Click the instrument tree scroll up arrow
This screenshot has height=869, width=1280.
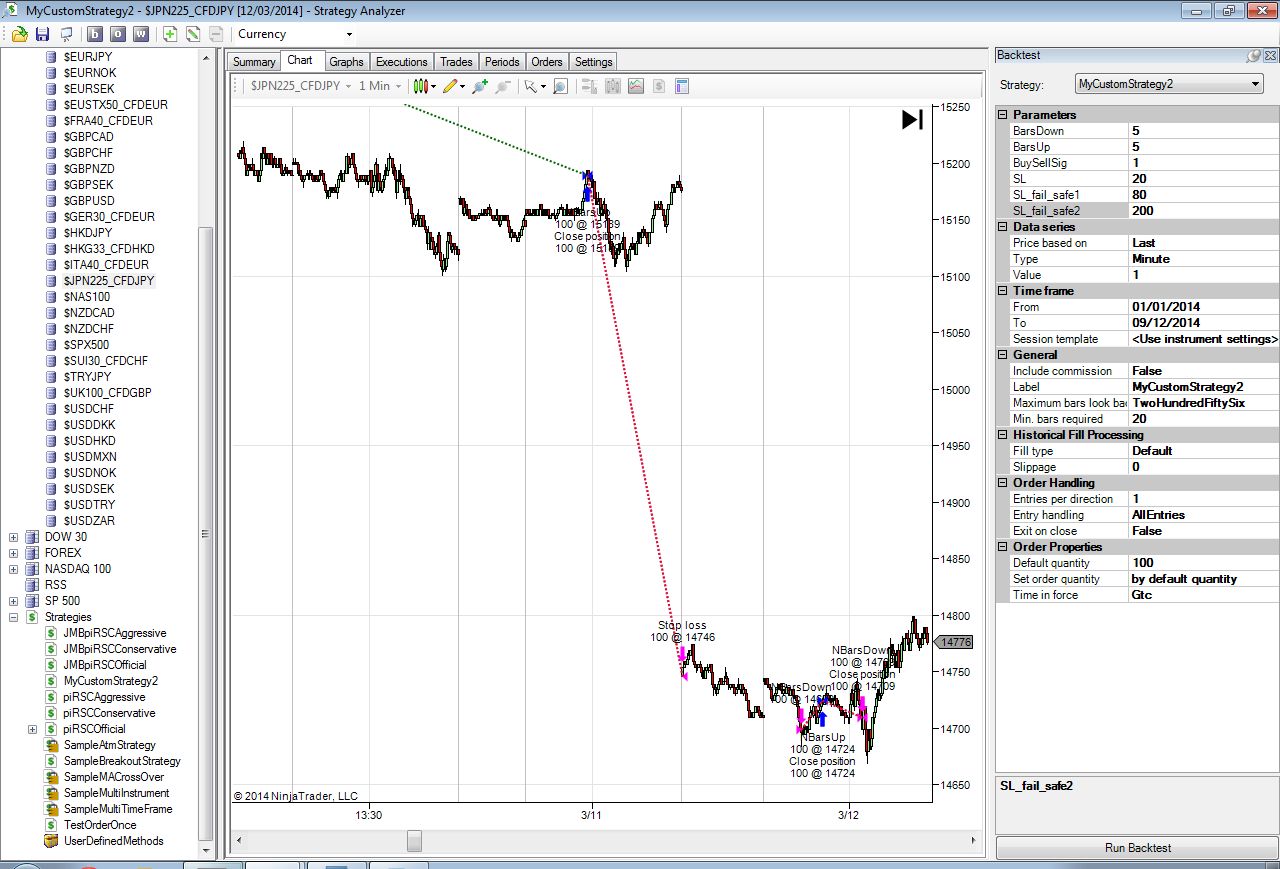[x=207, y=58]
